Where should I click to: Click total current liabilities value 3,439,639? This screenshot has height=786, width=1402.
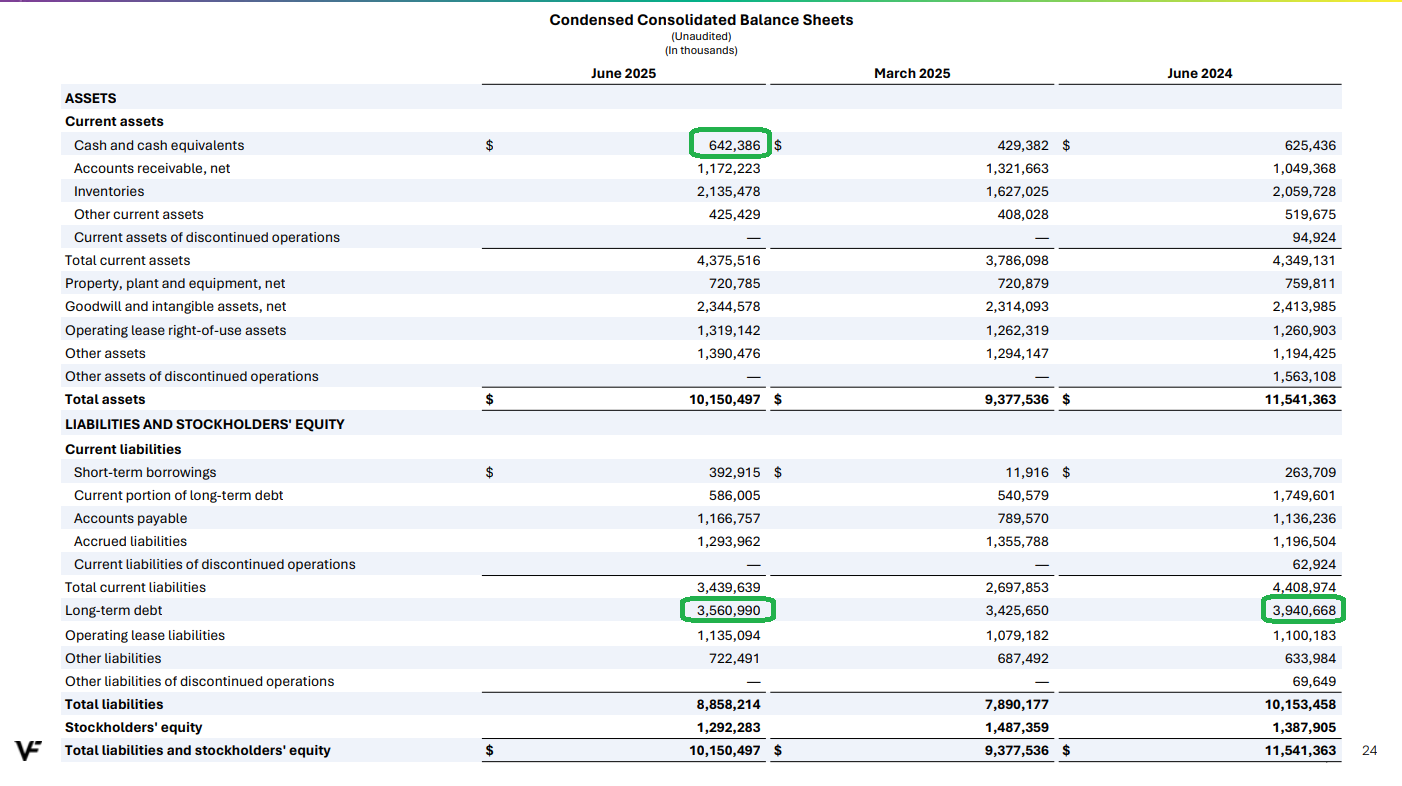[729, 587]
